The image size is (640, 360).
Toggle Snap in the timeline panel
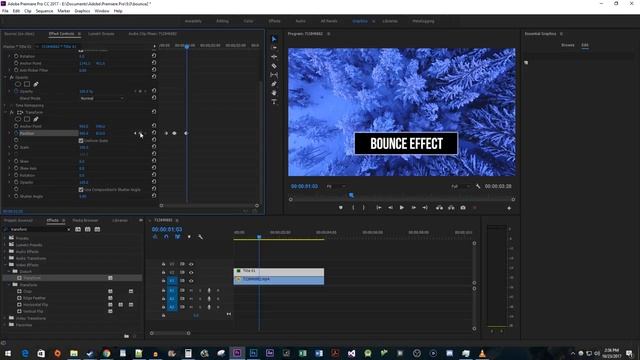coord(166,237)
